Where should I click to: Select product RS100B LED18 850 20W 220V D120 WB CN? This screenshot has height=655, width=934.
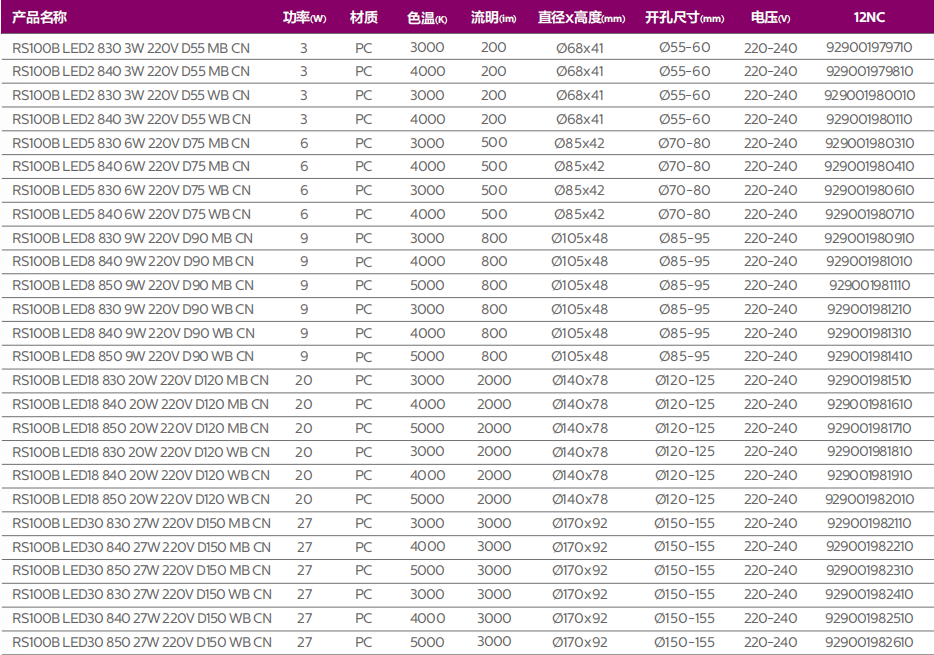click(141, 499)
